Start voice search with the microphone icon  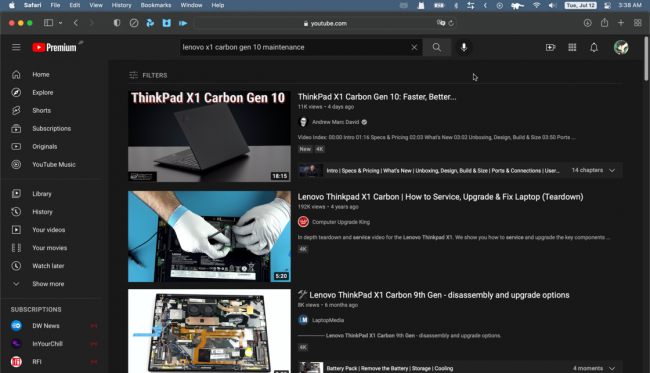464,47
